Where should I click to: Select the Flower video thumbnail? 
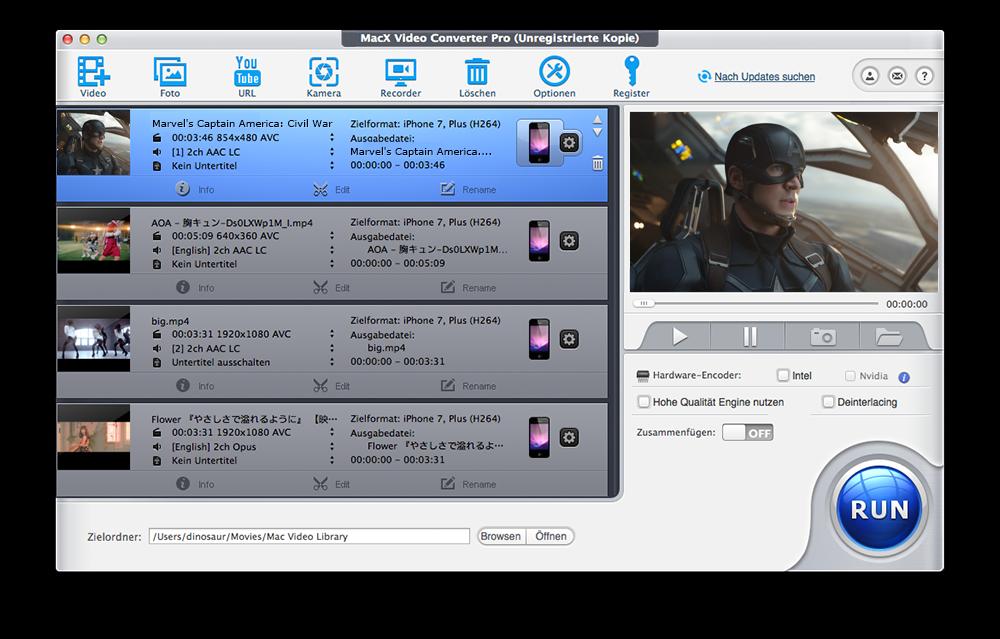[94, 437]
